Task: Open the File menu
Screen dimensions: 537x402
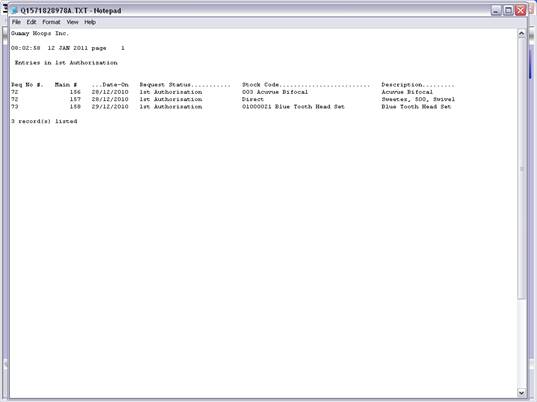Action: pyautogui.click(x=16, y=22)
